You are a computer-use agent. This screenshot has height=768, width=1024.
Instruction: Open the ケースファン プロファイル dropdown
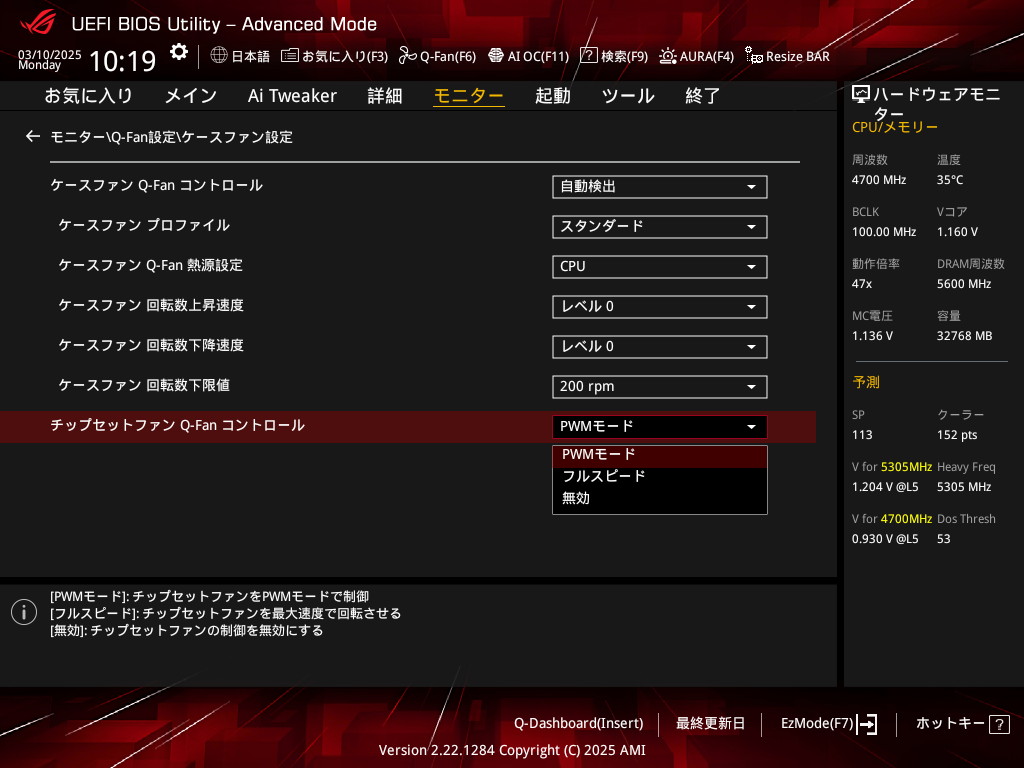click(x=660, y=227)
